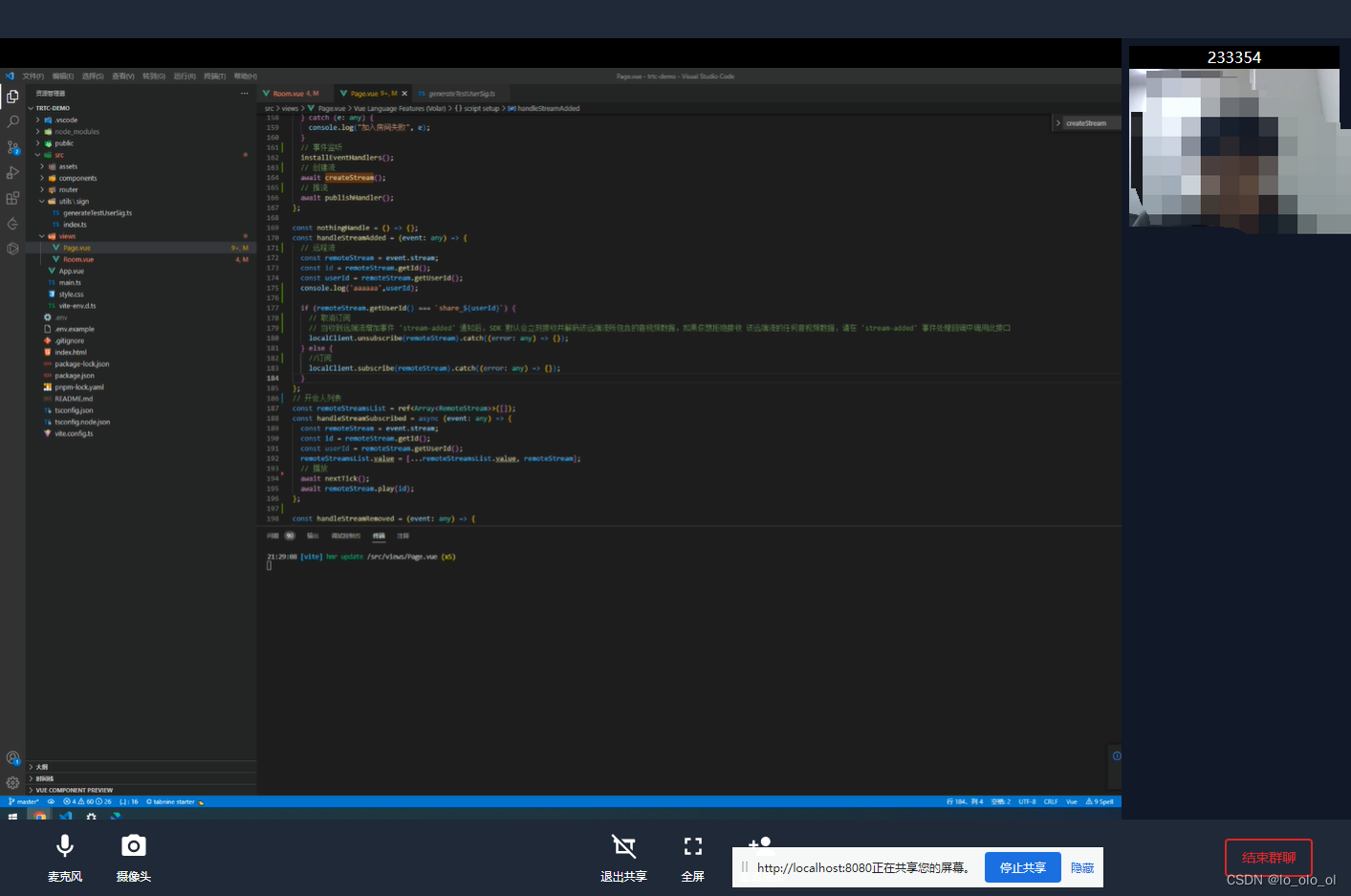Collapse the src folder
Image resolution: width=1351 pixels, height=896 pixels.
pos(58,155)
